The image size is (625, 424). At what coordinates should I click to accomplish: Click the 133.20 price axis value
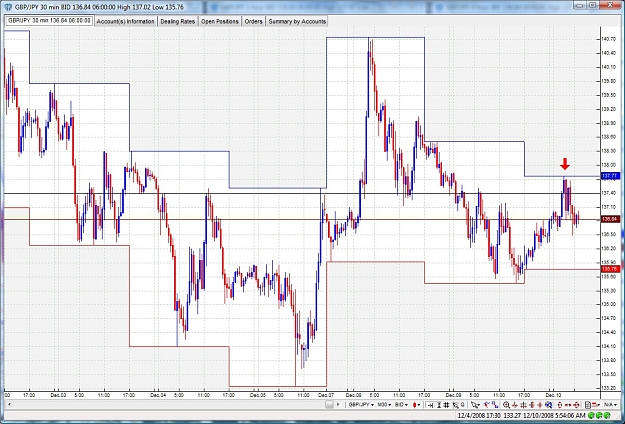[x=608, y=388]
